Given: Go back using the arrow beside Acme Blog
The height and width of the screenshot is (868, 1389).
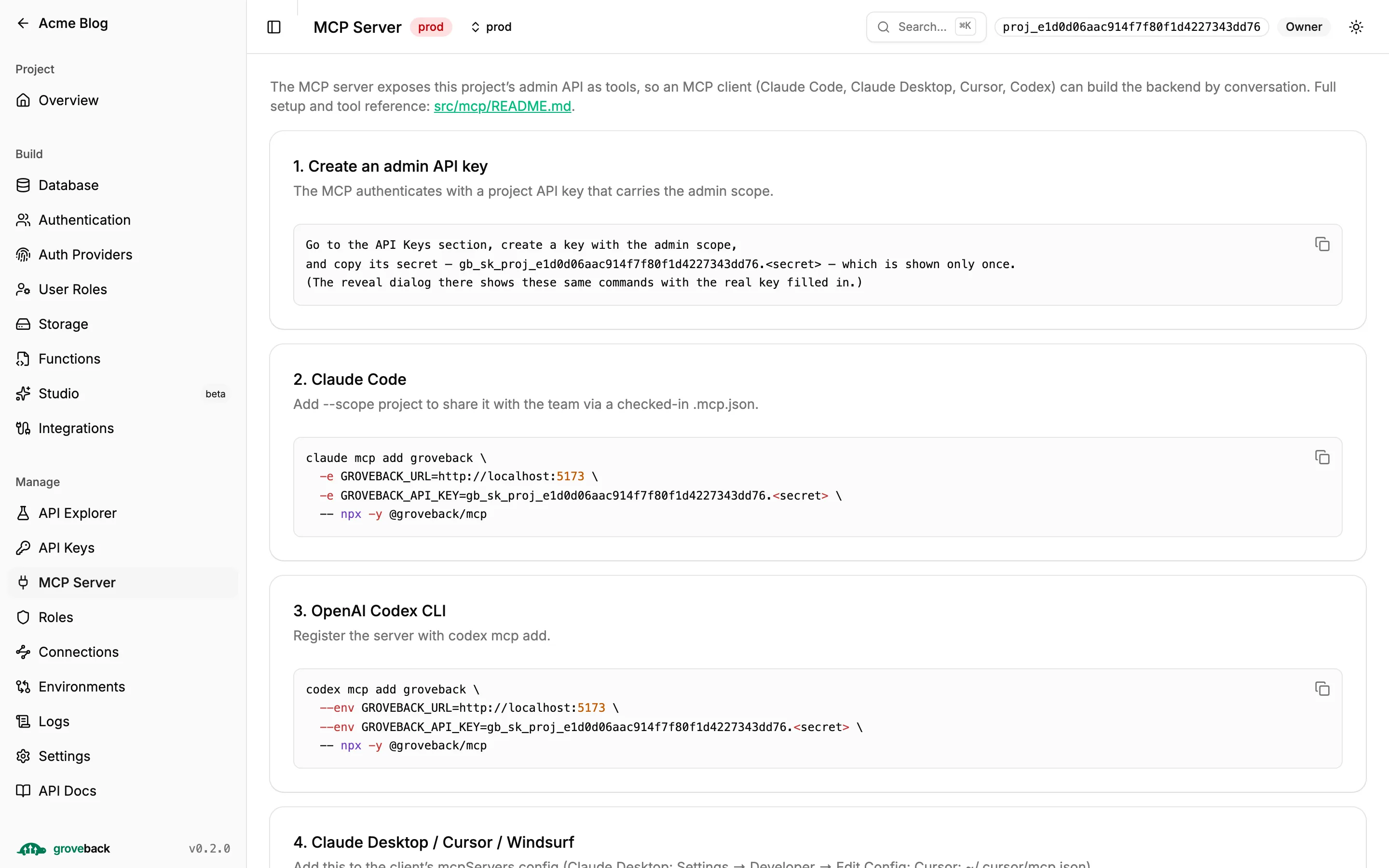Looking at the screenshot, I should (x=23, y=24).
